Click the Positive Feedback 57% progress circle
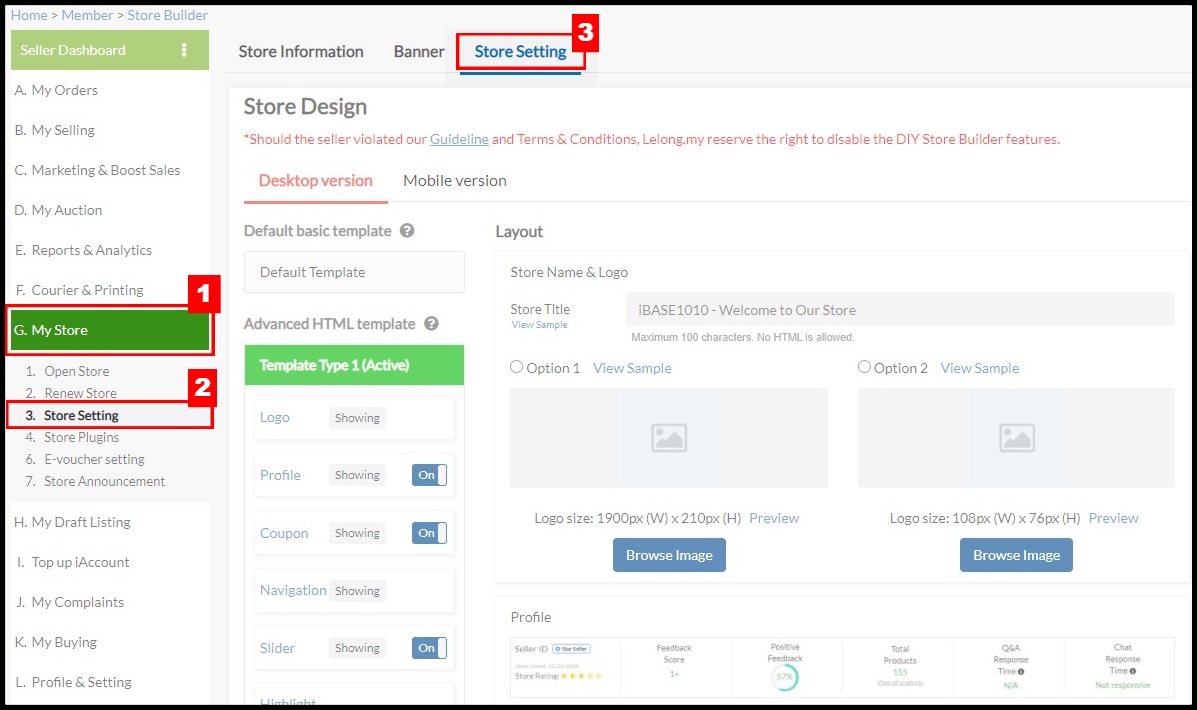This screenshot has width=1197, height=710. (x=785, y=677)
